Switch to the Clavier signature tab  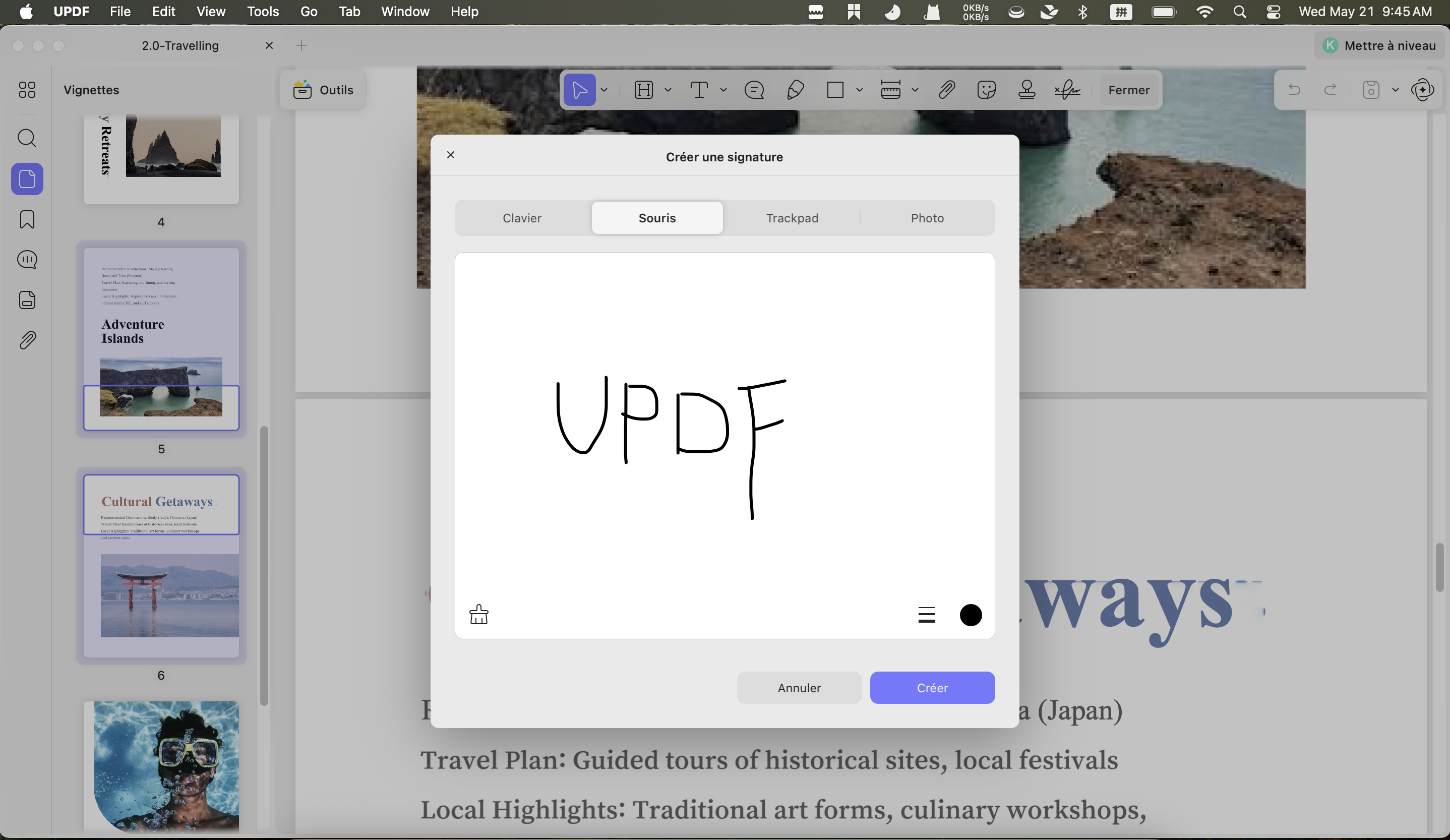tap(522, 218)
